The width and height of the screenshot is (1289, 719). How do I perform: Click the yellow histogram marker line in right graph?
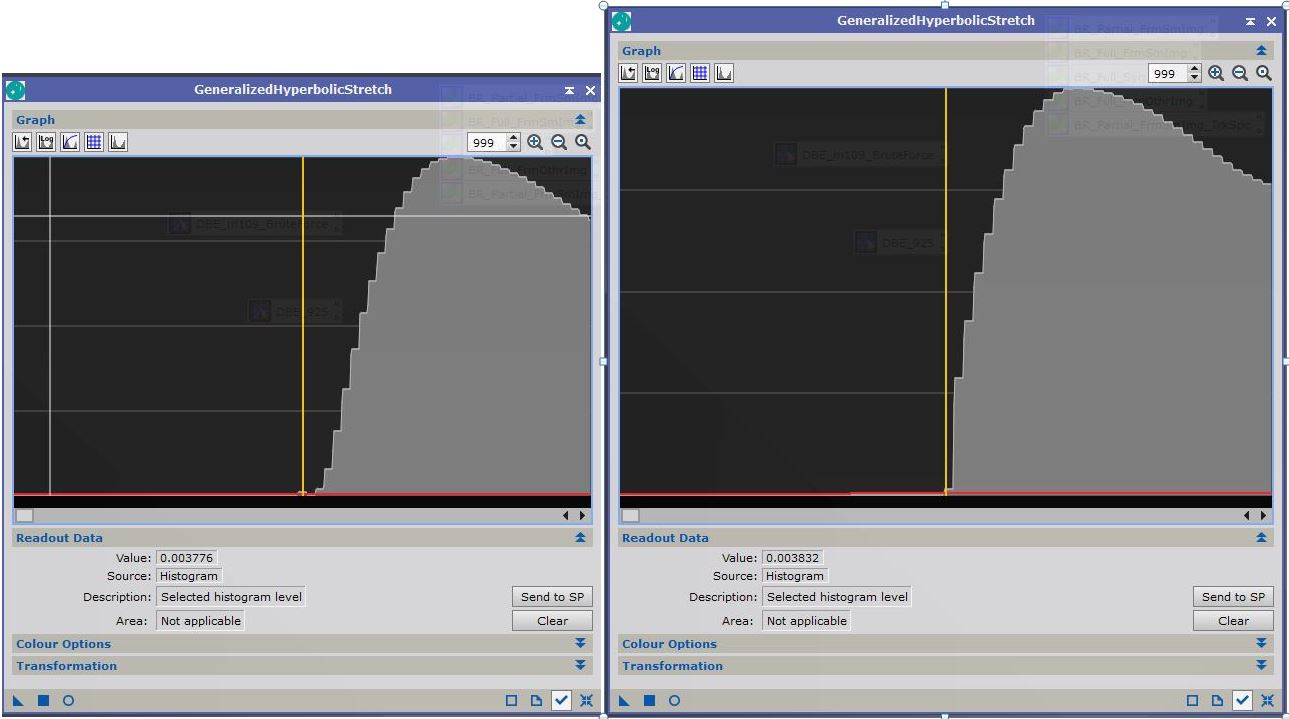(x=946, y=290)
